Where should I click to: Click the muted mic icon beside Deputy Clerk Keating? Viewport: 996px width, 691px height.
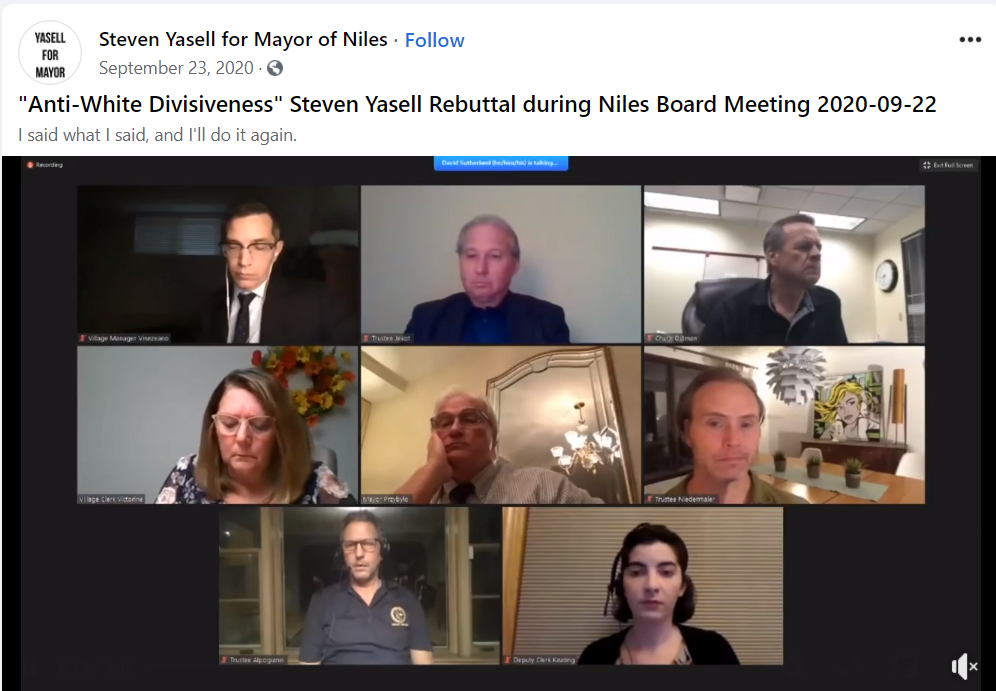tap(508, 660)
